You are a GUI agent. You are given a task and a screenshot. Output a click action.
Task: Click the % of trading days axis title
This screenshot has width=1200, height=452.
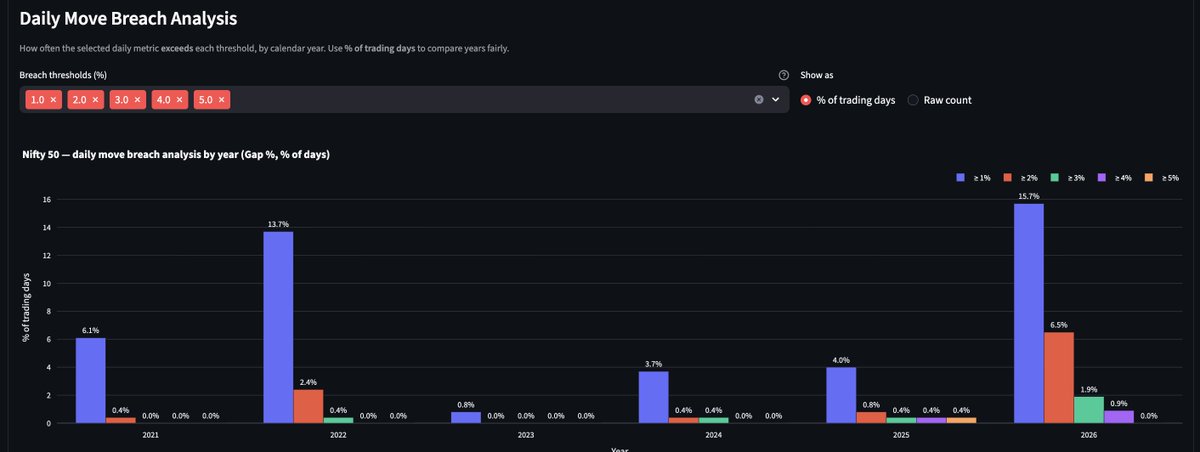click(26, 308)
